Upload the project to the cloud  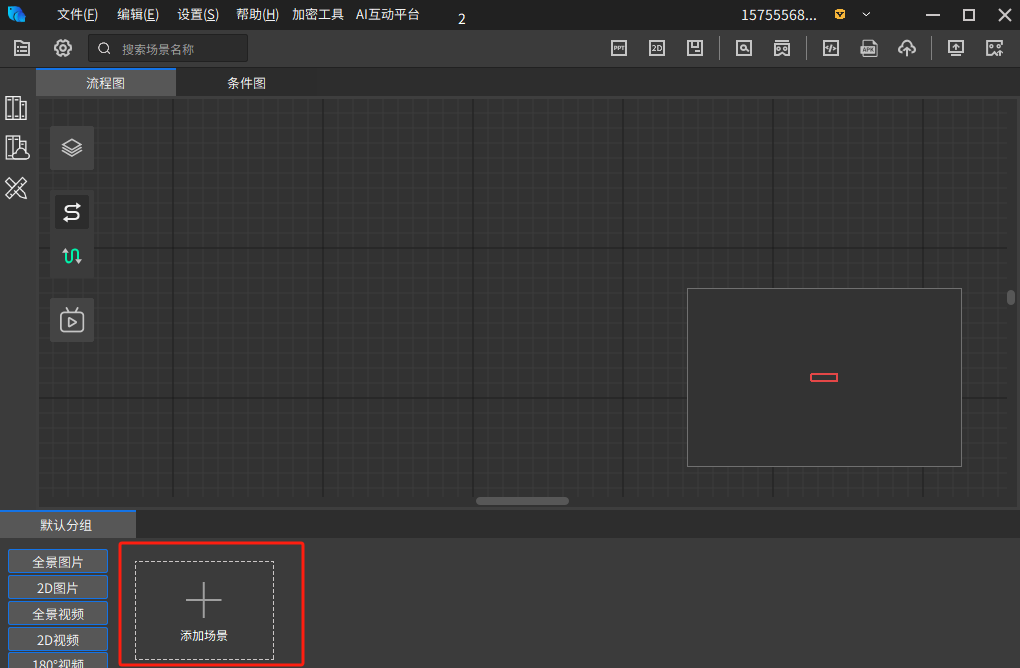tap(906, 47)
